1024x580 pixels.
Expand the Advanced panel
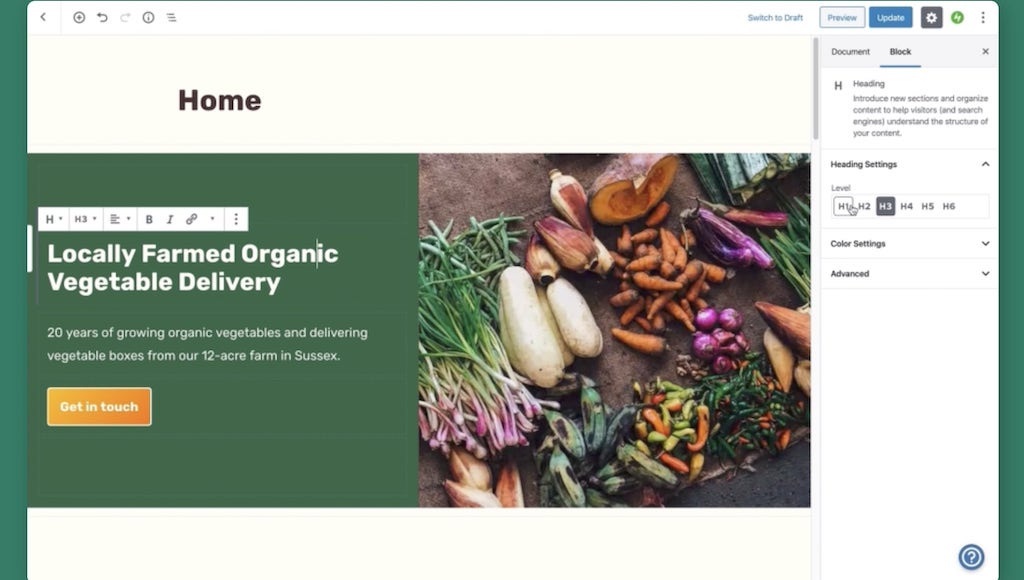(x=909, y=274)
